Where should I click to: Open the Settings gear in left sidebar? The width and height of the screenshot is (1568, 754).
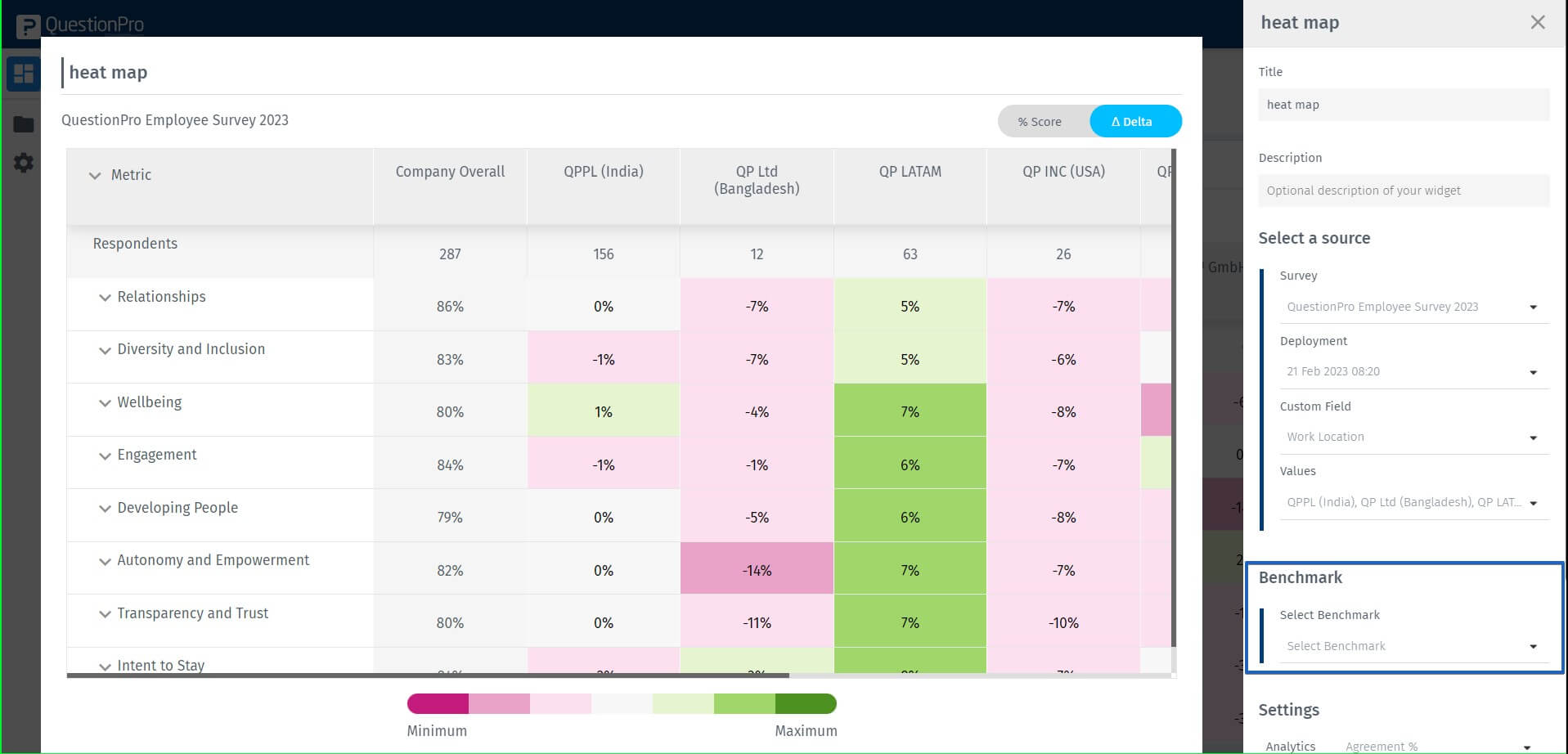(x=24, y=163)
